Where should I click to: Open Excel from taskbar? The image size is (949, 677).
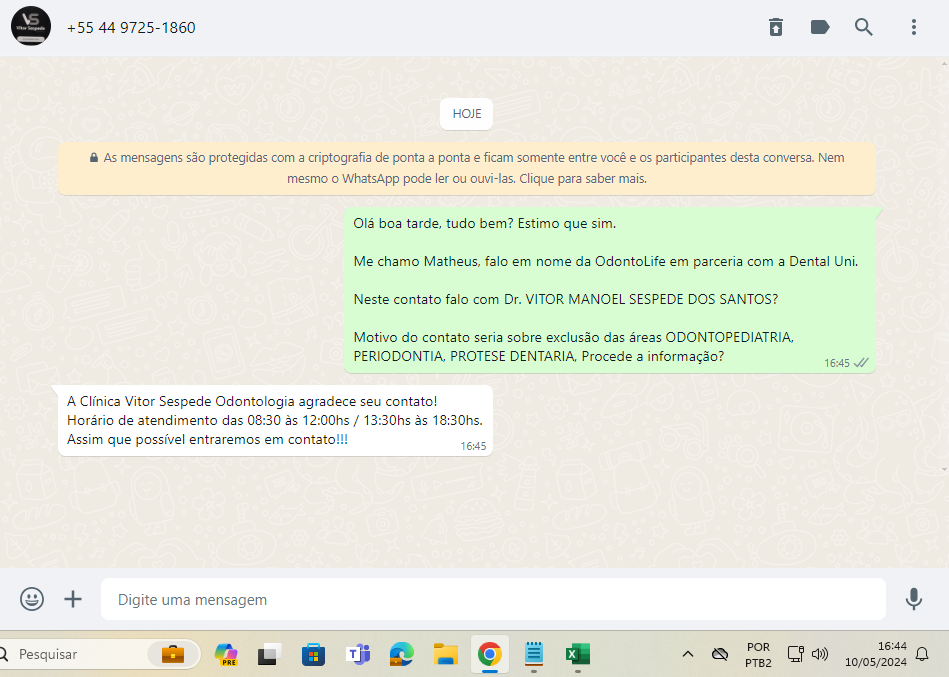pos(578,654)
